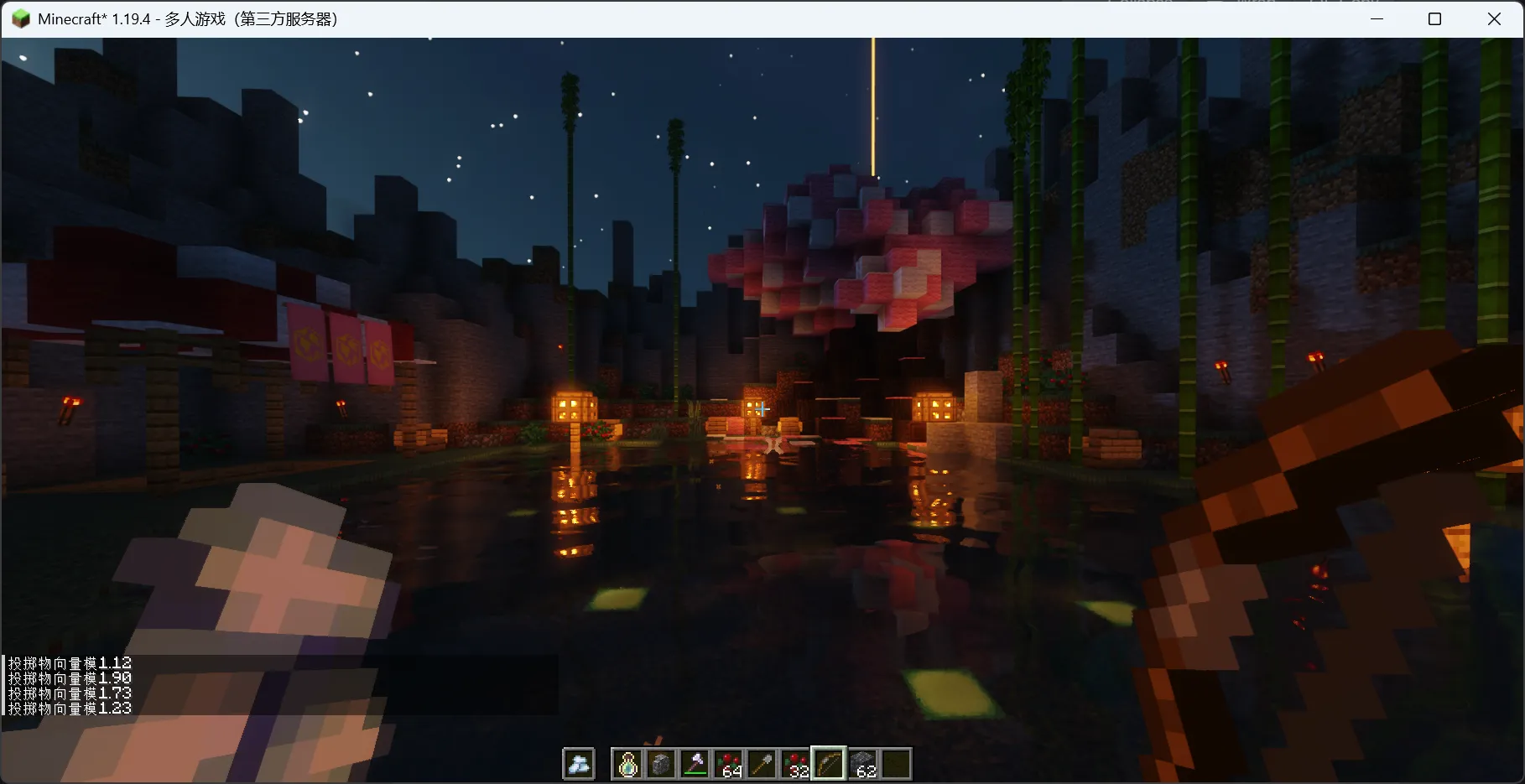The width and height of the screenshot is (1525, 784).
Task: Click chat line 投掷物向量模1.23
Action: coord(70,709)
